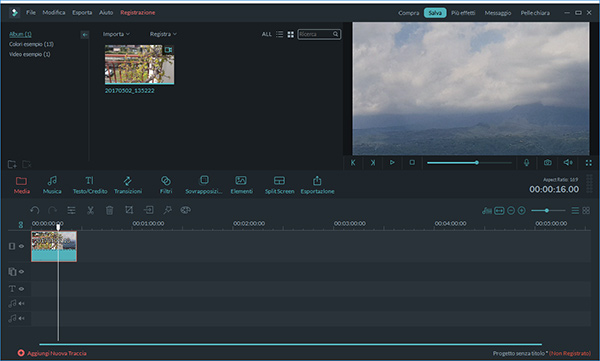This screenshot has height=361, width=600.
Task: Switch media to grid view
Action: click(x=290, y=34)
